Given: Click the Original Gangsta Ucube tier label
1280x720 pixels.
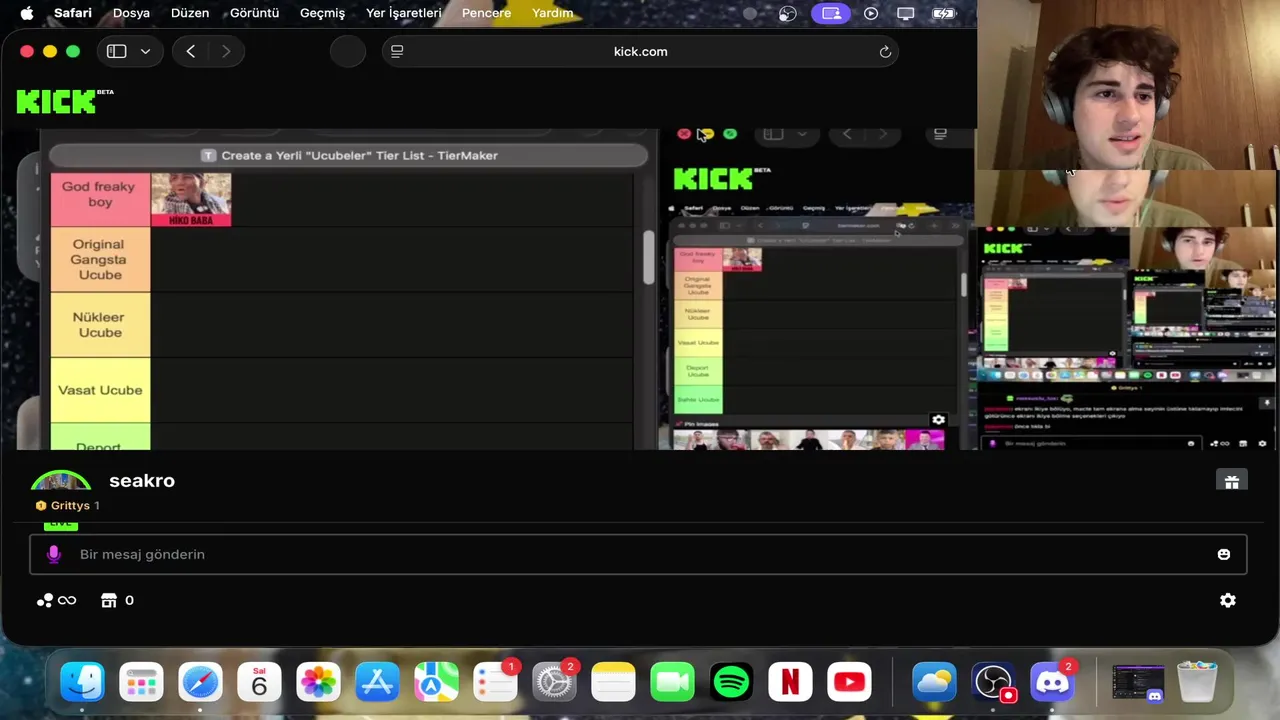Looking at the screenshot, I should (x=100, y=259).
